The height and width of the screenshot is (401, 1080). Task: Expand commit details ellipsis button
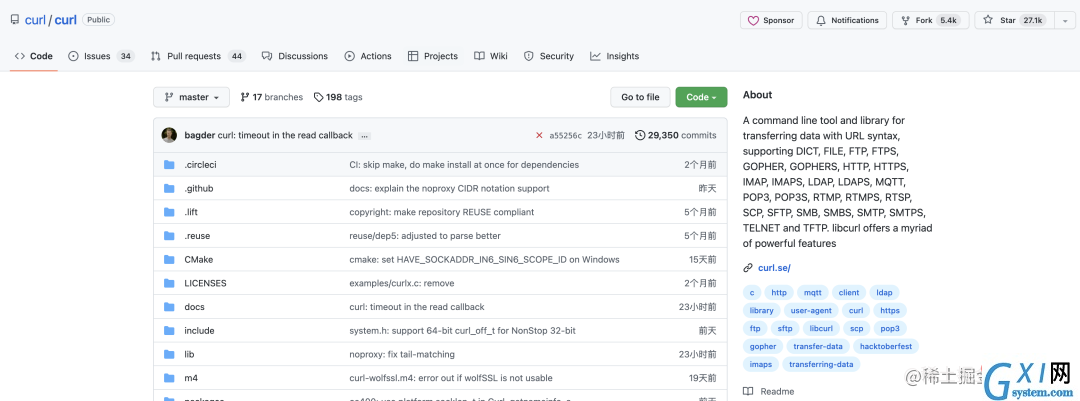pos(365,136)
